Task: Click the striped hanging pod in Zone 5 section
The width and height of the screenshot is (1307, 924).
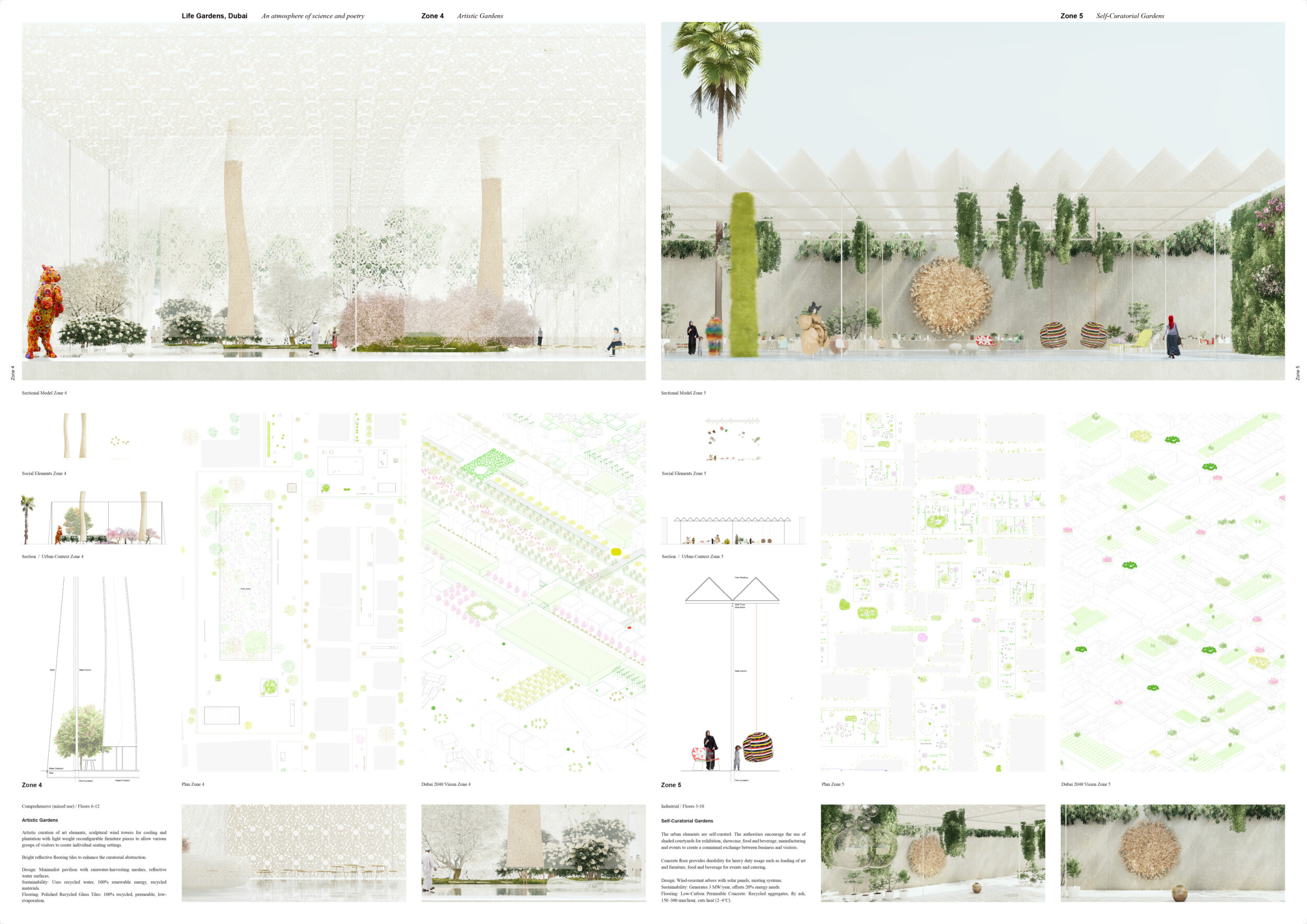Action: (x=758, y=747)
